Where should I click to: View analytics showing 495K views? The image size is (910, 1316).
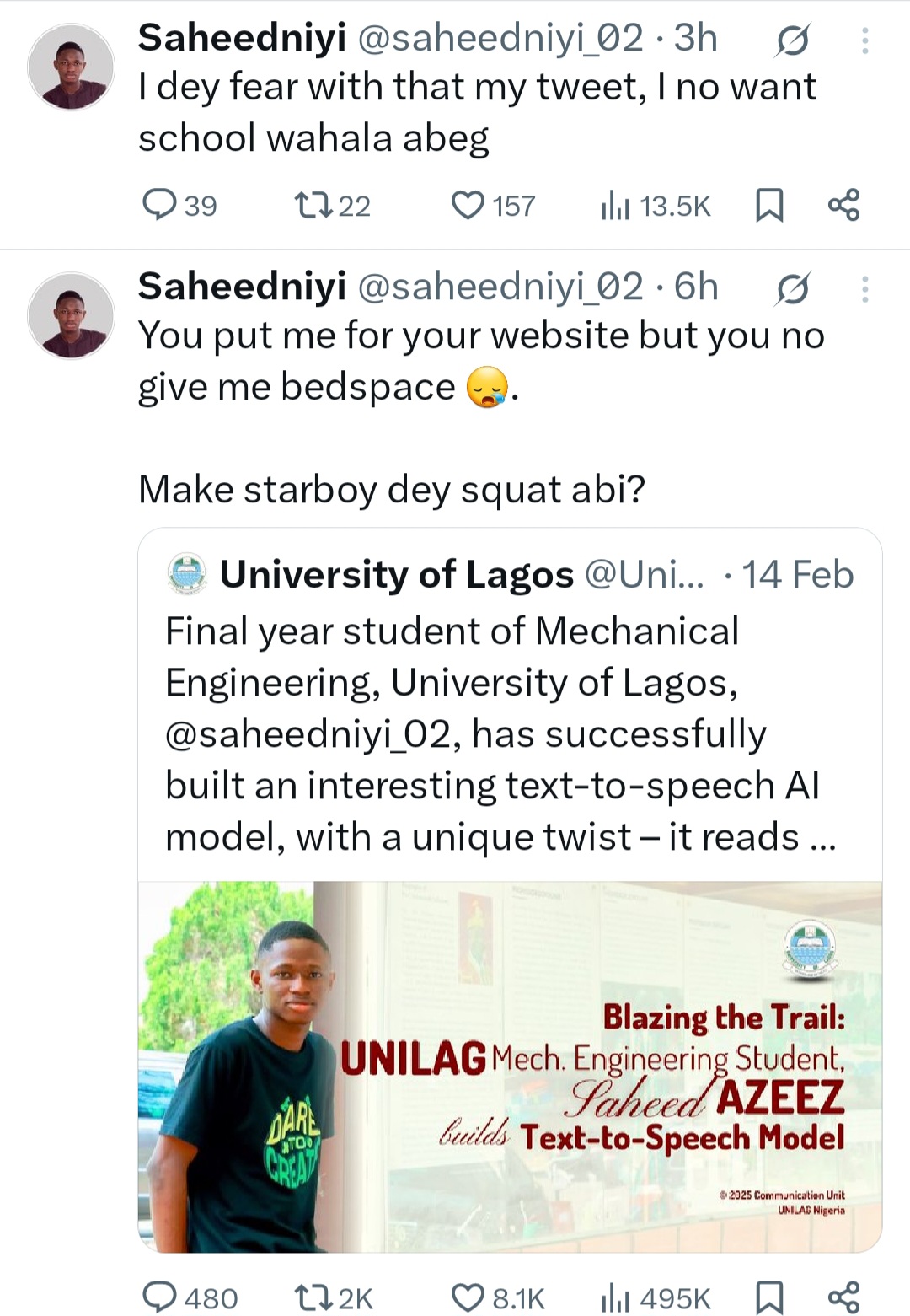coord(656,1297)
